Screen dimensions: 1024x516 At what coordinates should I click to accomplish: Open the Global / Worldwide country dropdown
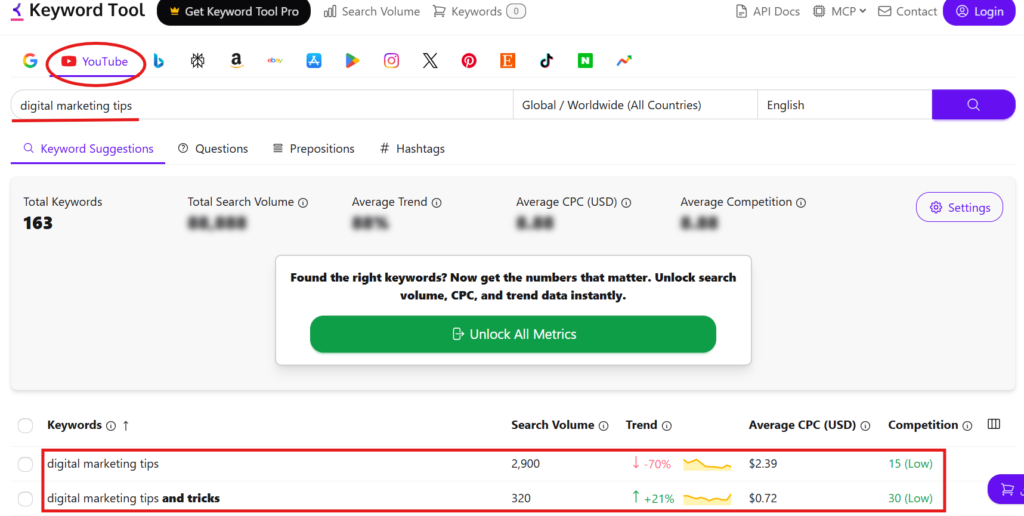click(x=635, y=105)
